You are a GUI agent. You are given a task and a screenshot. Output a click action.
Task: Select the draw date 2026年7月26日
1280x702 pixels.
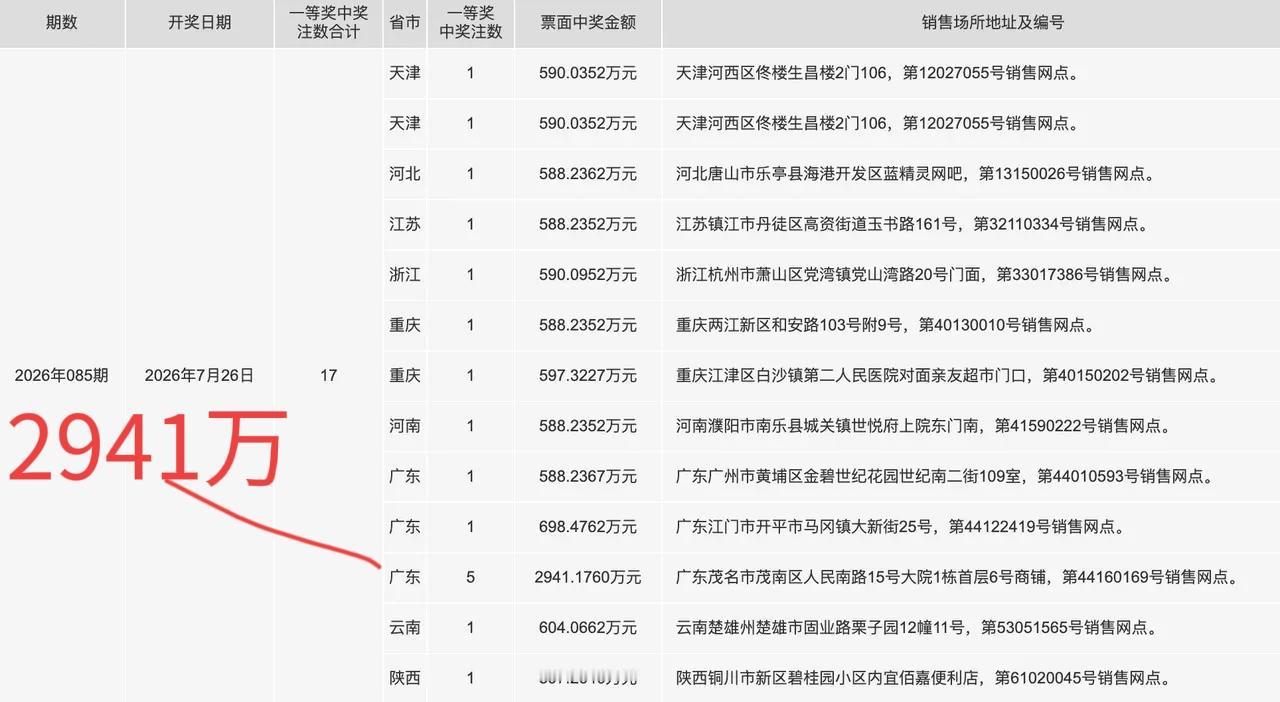pos(199,376)
